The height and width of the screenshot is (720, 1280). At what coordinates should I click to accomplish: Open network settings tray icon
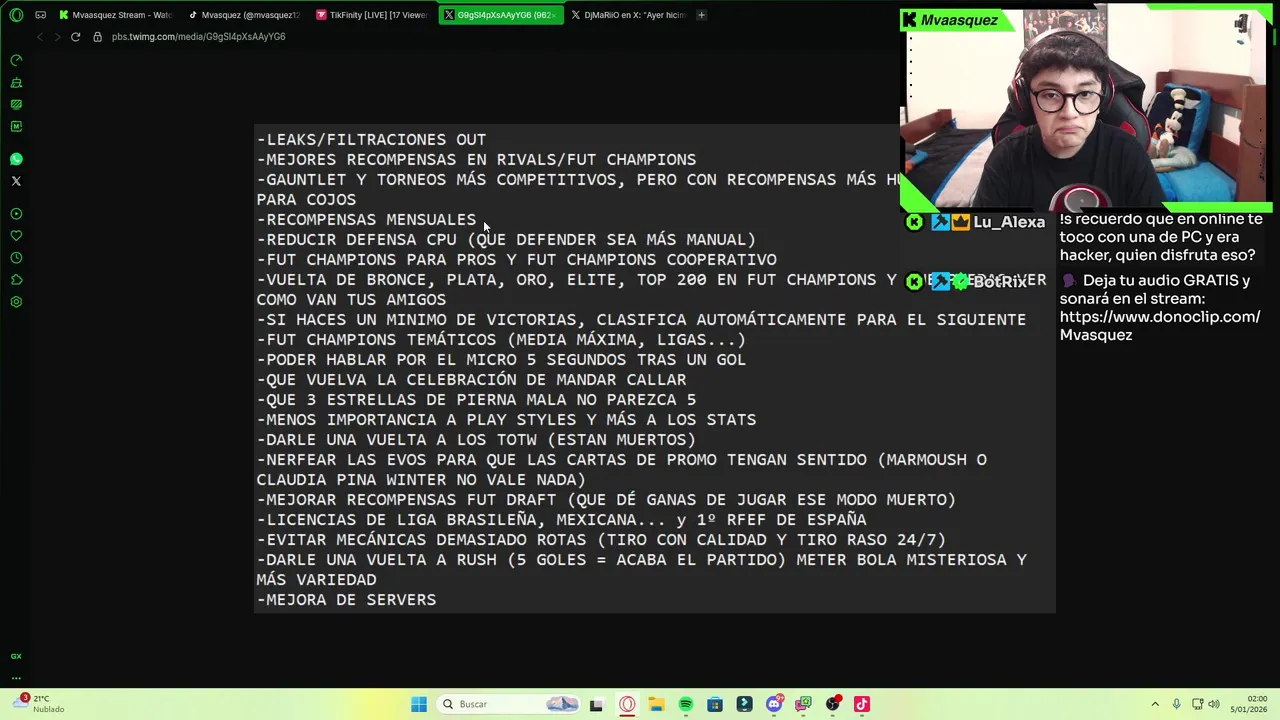click(x=1198, y=704)
